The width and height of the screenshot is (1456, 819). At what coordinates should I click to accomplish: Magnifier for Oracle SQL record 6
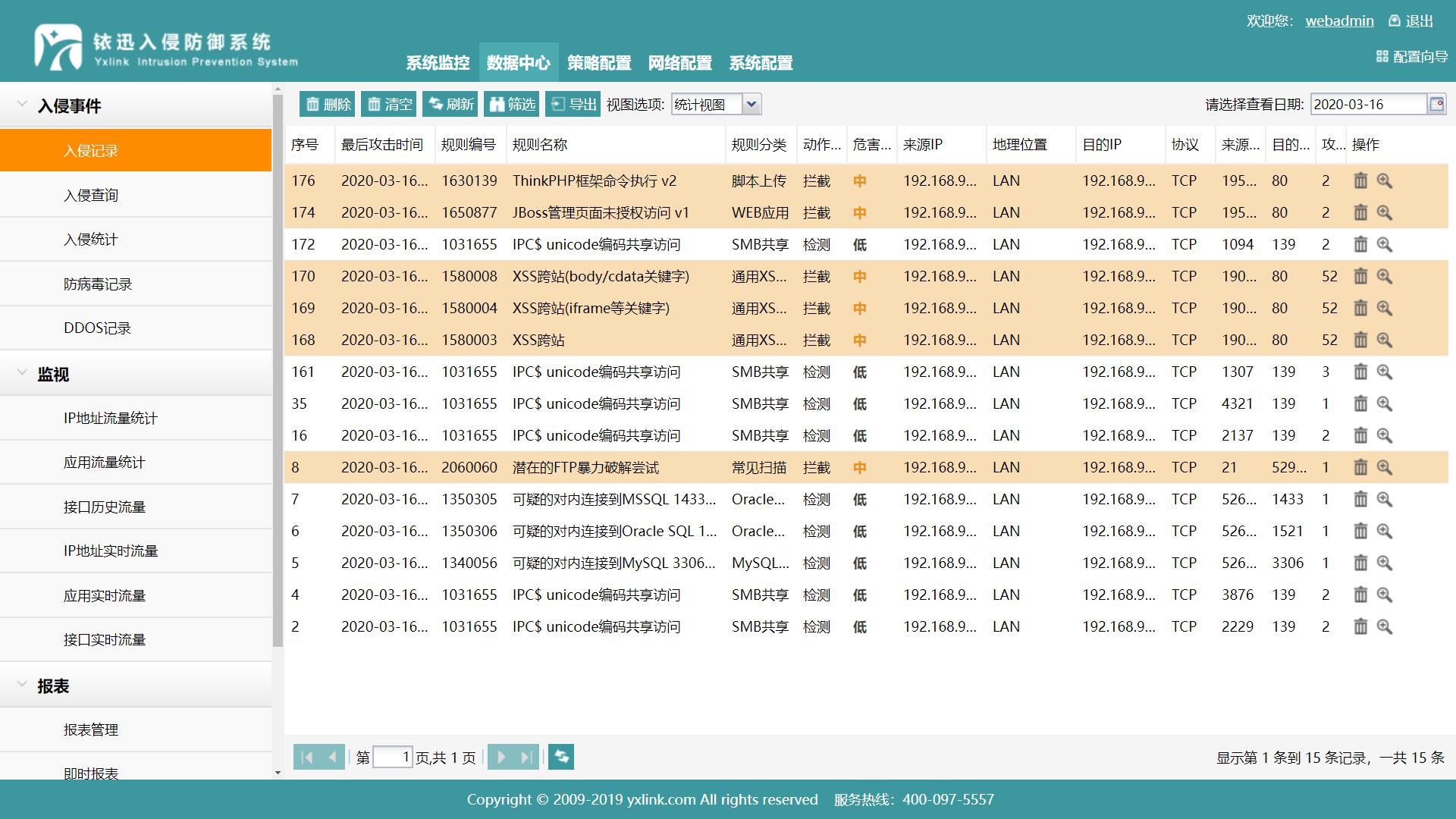tap(1385, 531)
